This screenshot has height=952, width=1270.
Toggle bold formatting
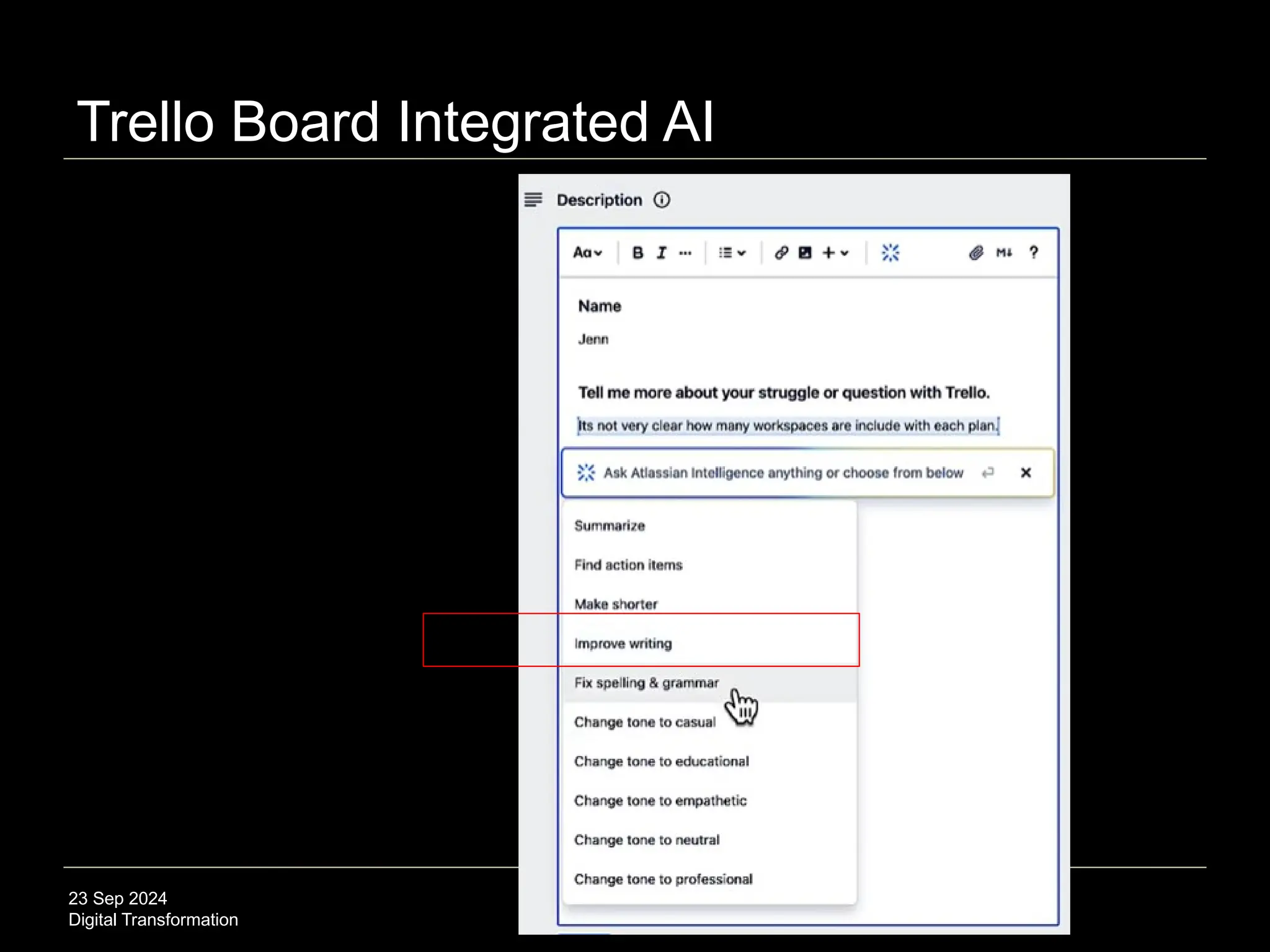coord(637,253)
